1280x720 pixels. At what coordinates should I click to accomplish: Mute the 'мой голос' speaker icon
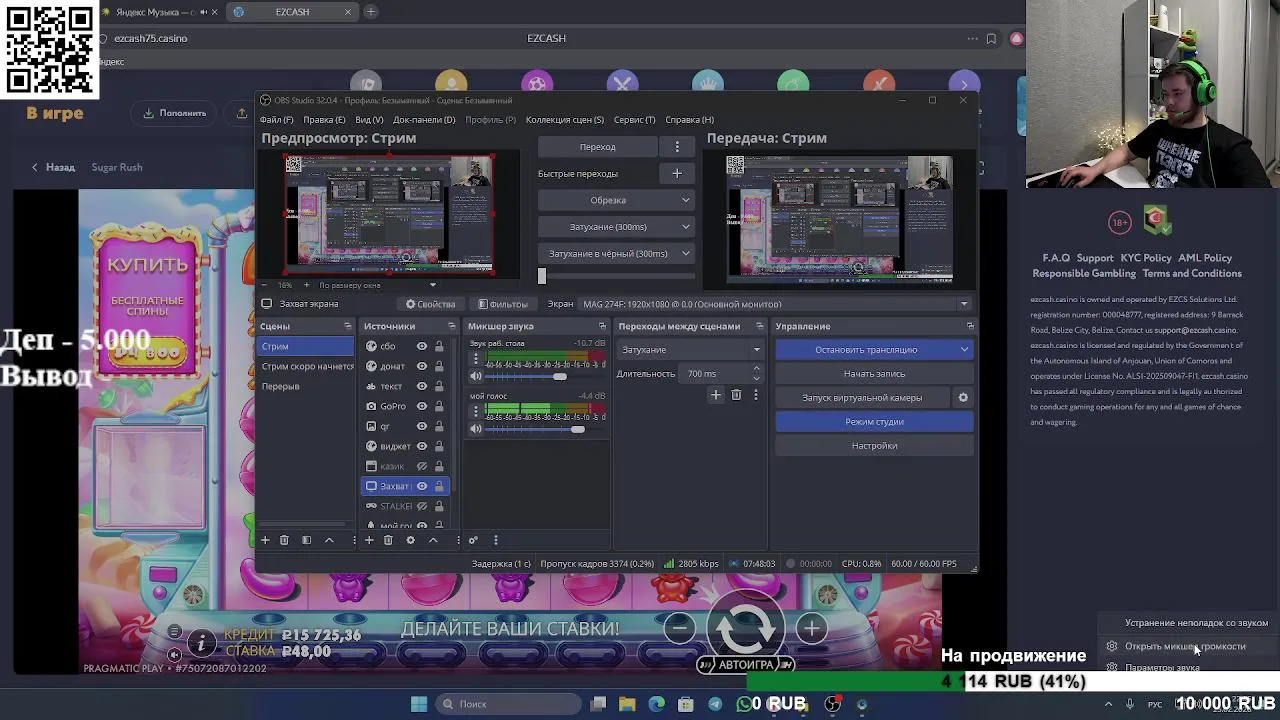[x=476, y=429]
